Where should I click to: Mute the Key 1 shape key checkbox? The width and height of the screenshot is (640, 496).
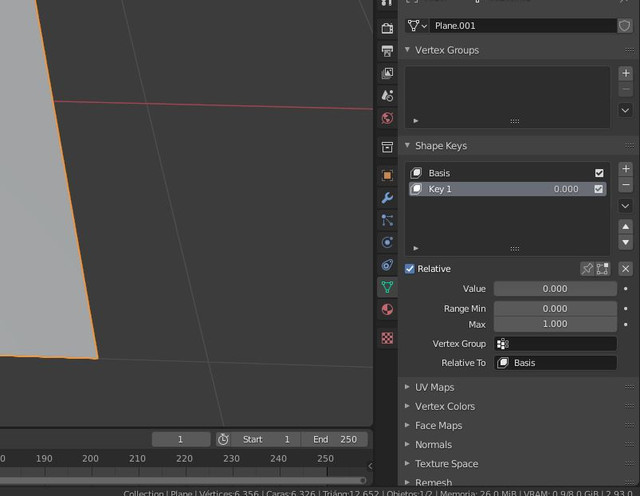tap(598, 189)
